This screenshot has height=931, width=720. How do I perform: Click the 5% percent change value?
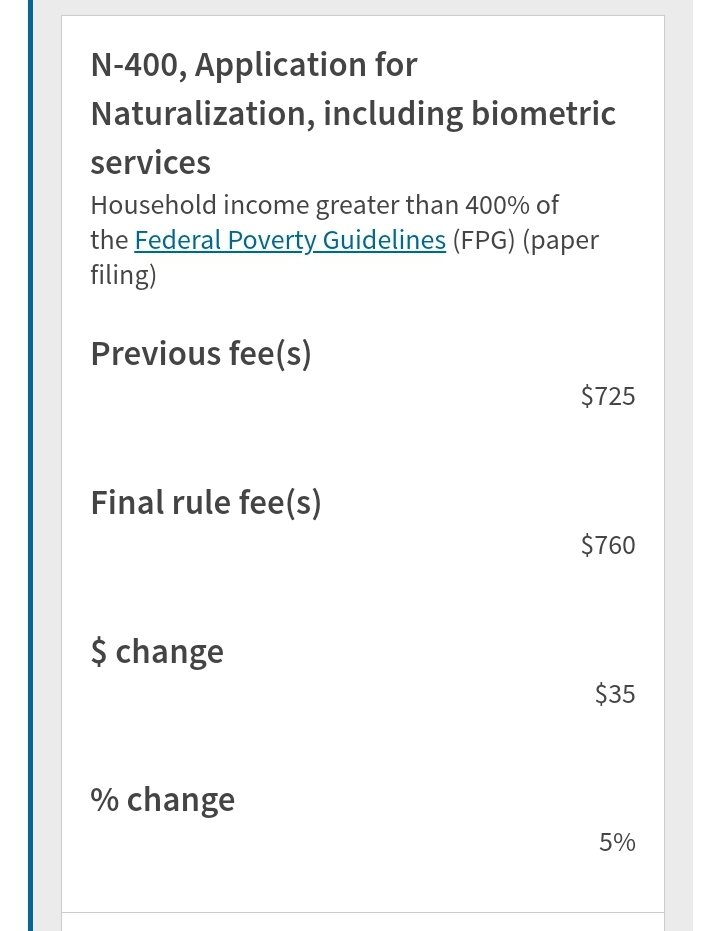(x=617, y=843)
